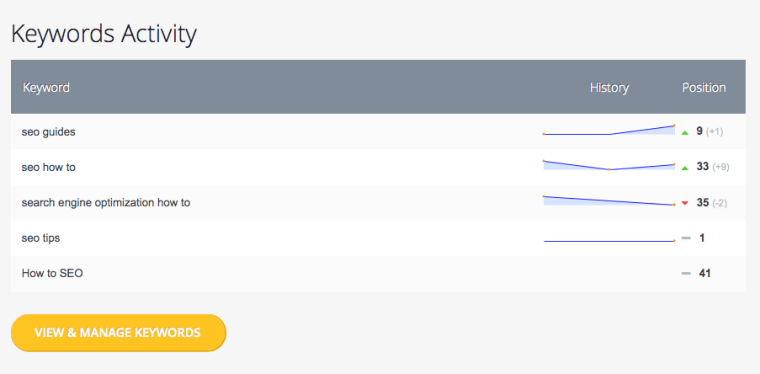Screen dimensions: 760x374
Task: Select the seo guides keyword
Action: point(48,132)
